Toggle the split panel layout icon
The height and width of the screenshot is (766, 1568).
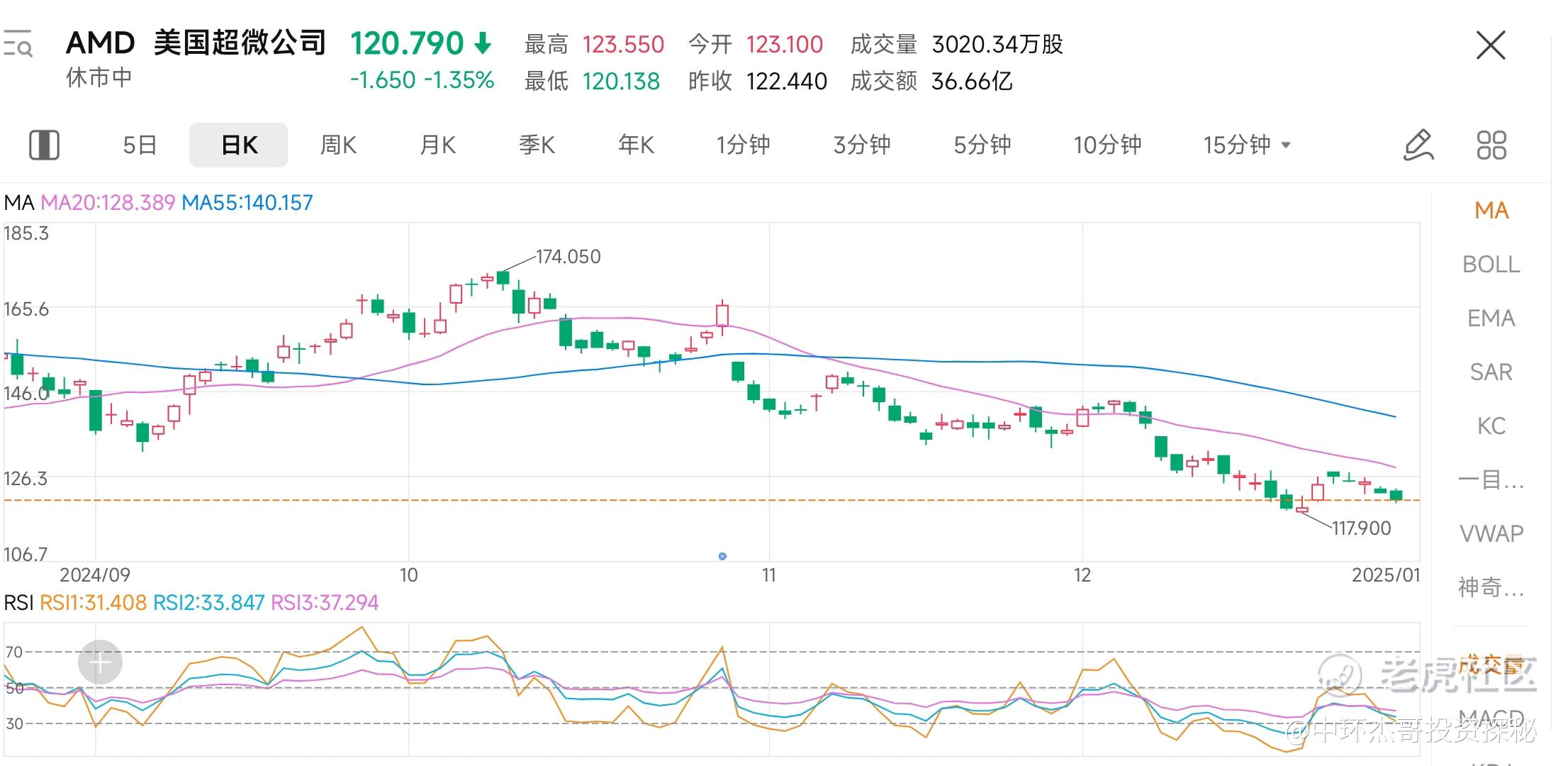tap(44, 145)
